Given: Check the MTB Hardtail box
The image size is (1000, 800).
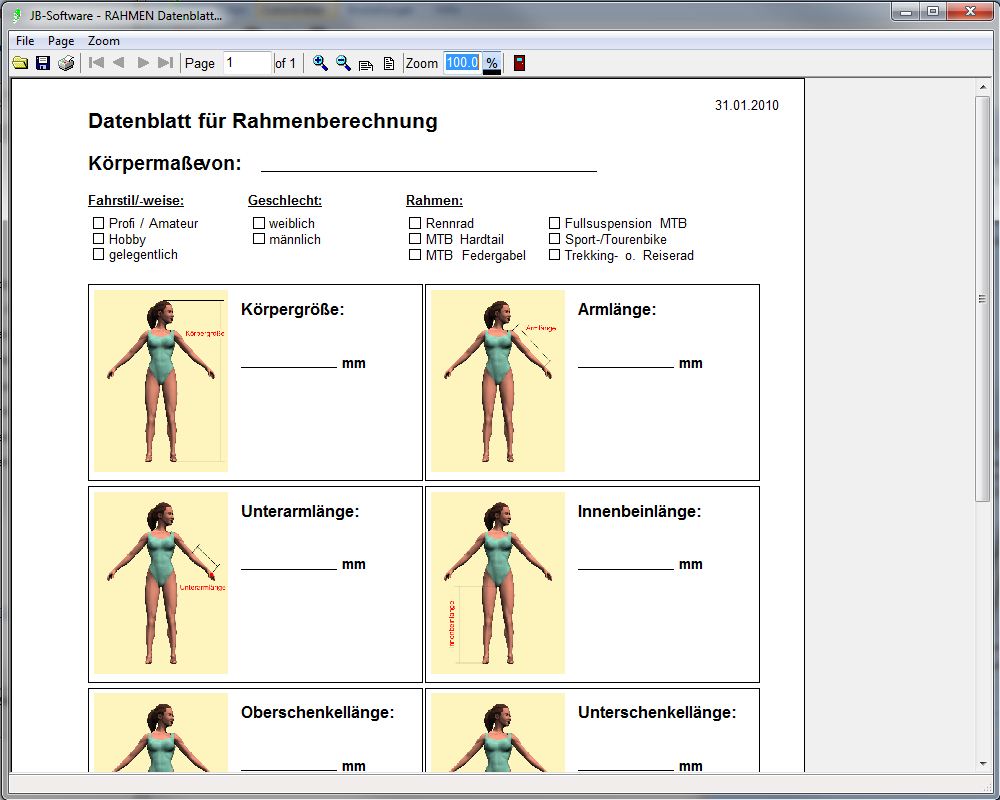Looking at the screenshot, I should [x=414, y=239].
